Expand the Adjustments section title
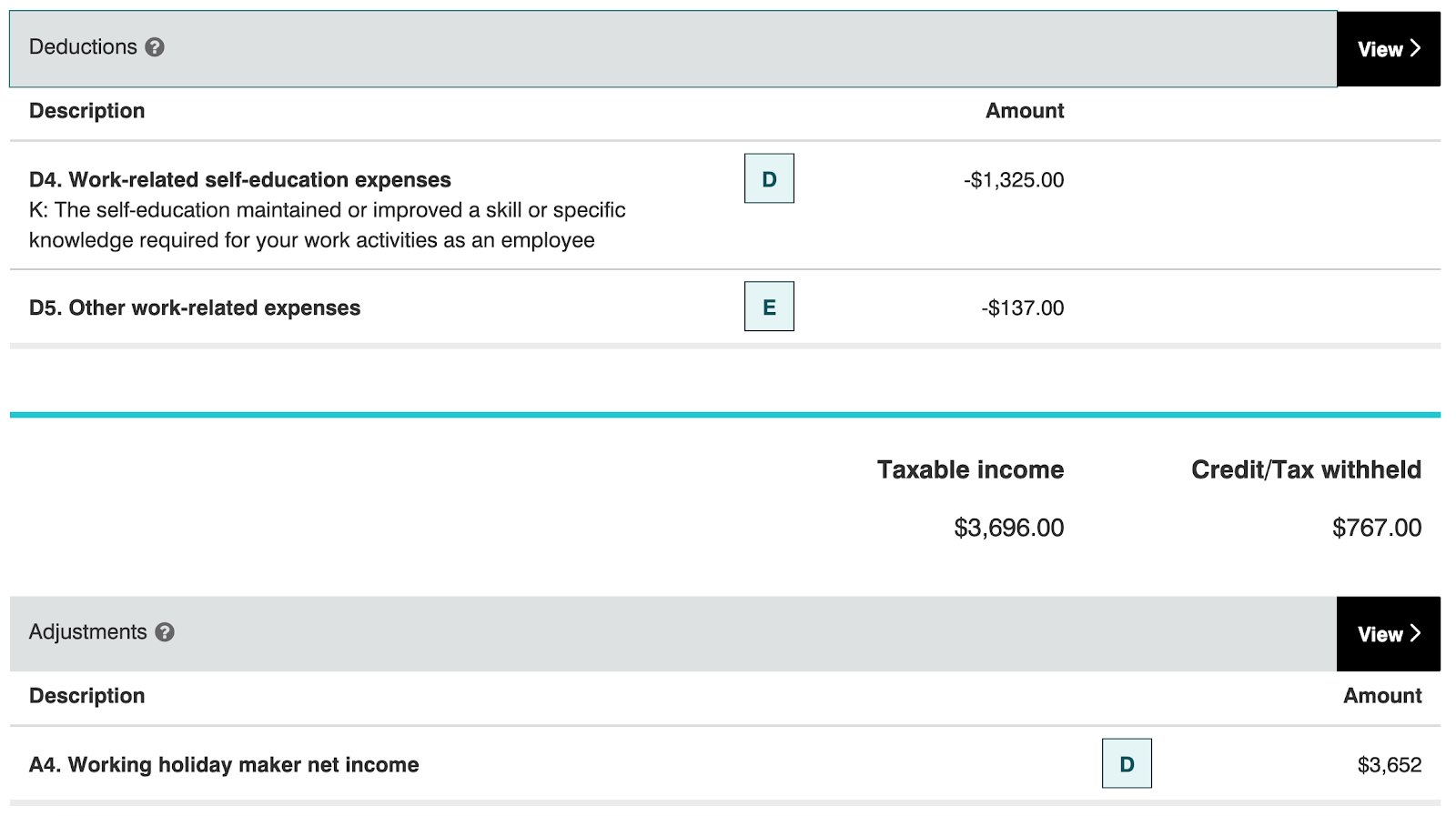This screenshot has width=1456, height=816. coord(87,632)
